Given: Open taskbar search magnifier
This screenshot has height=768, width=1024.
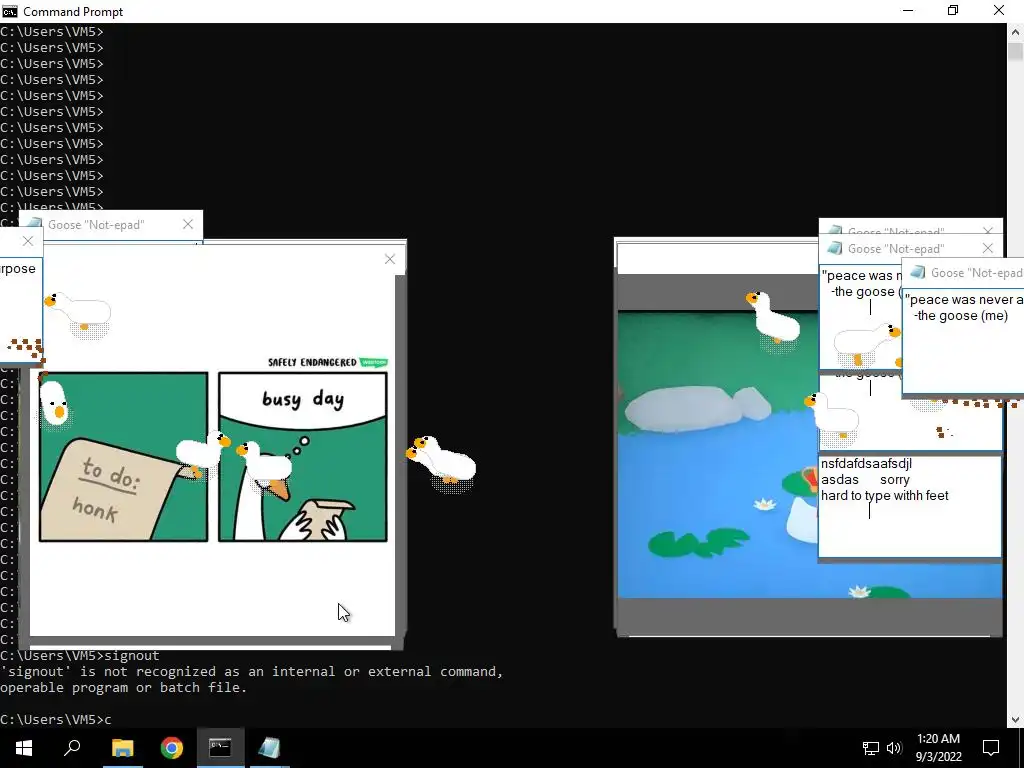Looking at the screenshot, I should click(72, 747).
